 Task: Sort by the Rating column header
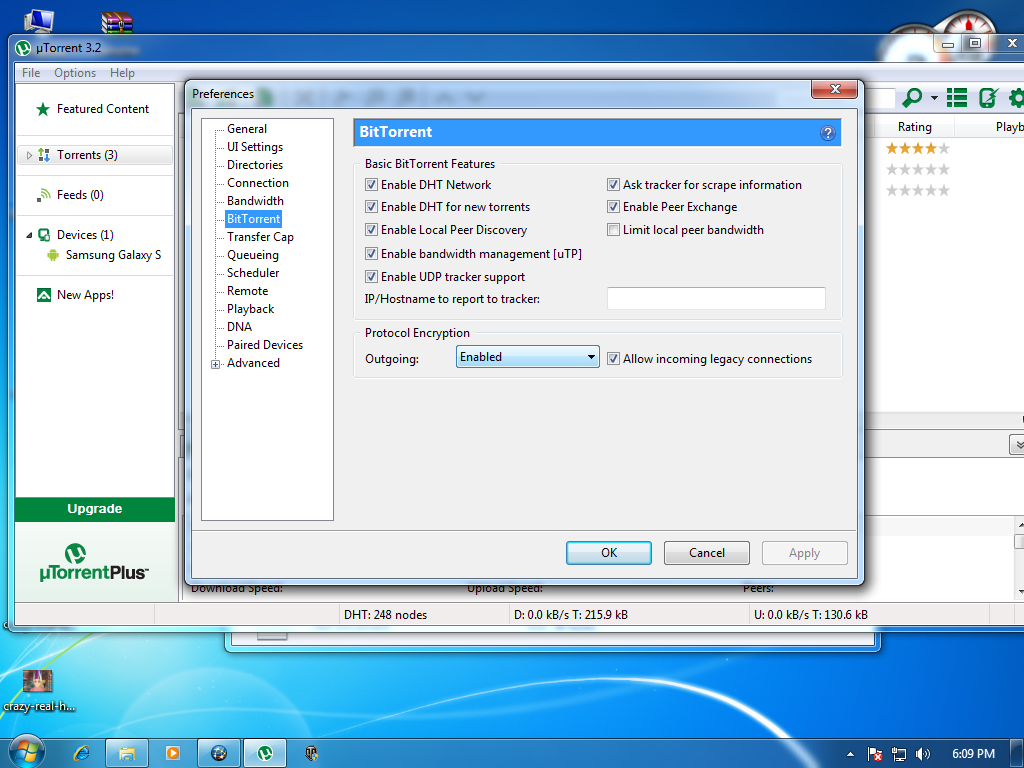(914, 127)
